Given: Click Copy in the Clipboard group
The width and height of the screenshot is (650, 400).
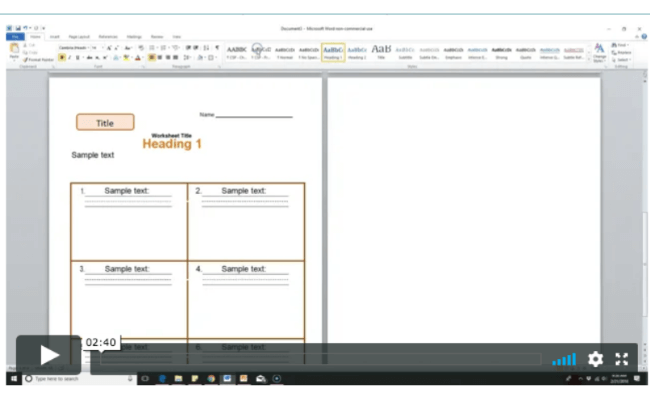Looking at the screenshot, I should 31,53.
